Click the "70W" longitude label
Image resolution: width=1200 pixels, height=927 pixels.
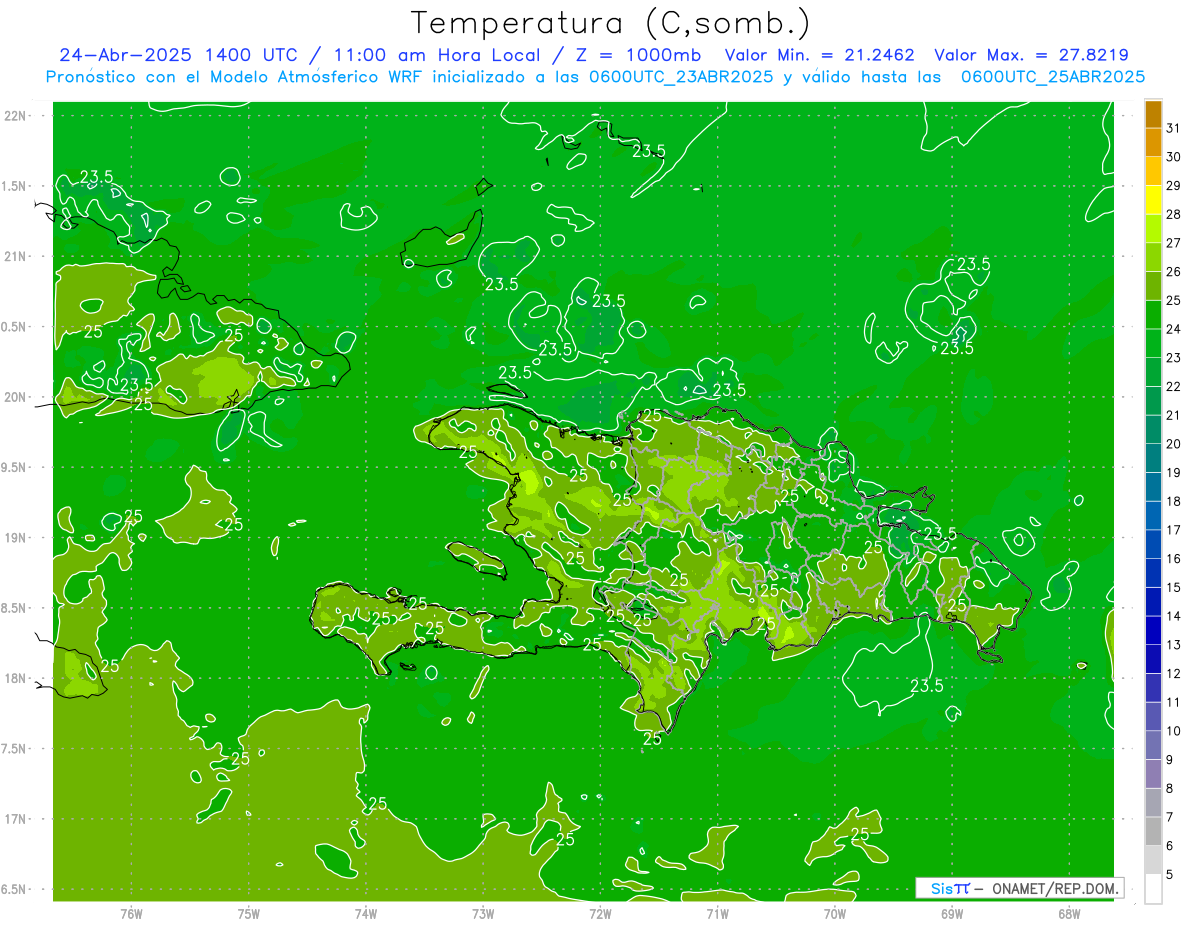coord(835,913)
